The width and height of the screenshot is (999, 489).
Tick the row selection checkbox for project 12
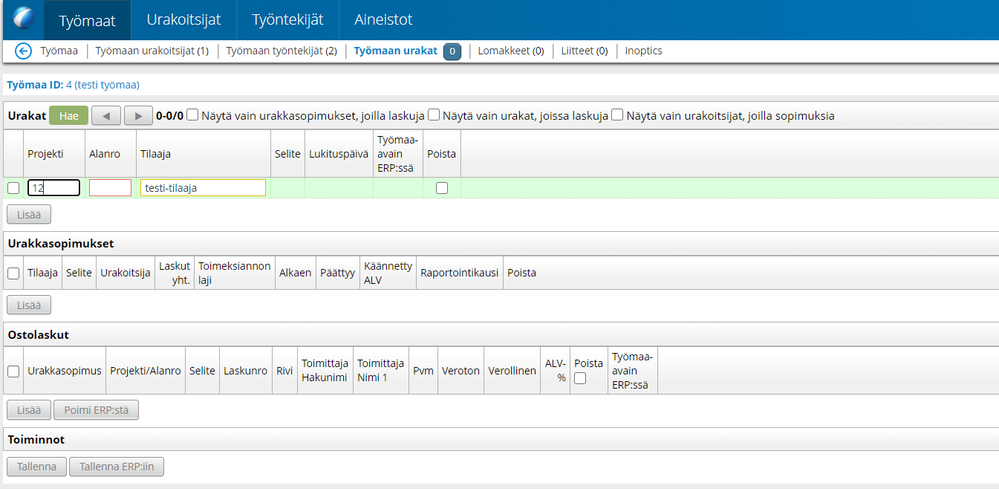pyautogui.click(x=13, y=188)
